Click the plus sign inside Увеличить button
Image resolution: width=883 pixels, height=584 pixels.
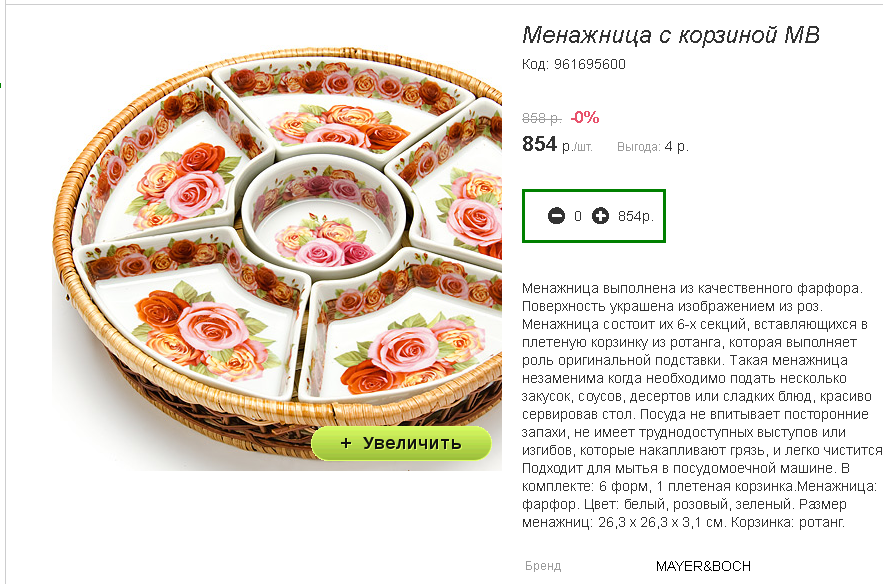click(x=346, y=443)
